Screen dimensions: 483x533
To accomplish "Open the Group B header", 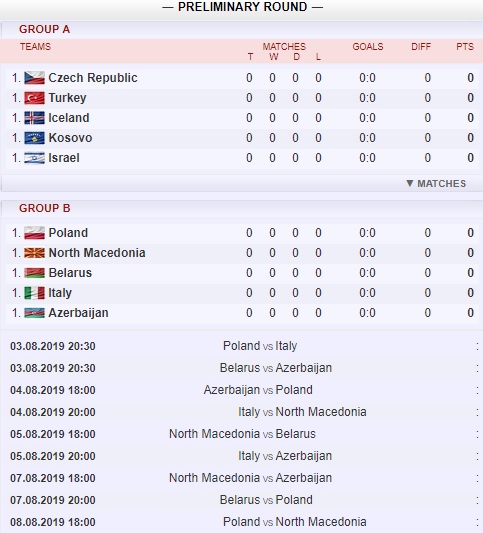I will 45,208.
